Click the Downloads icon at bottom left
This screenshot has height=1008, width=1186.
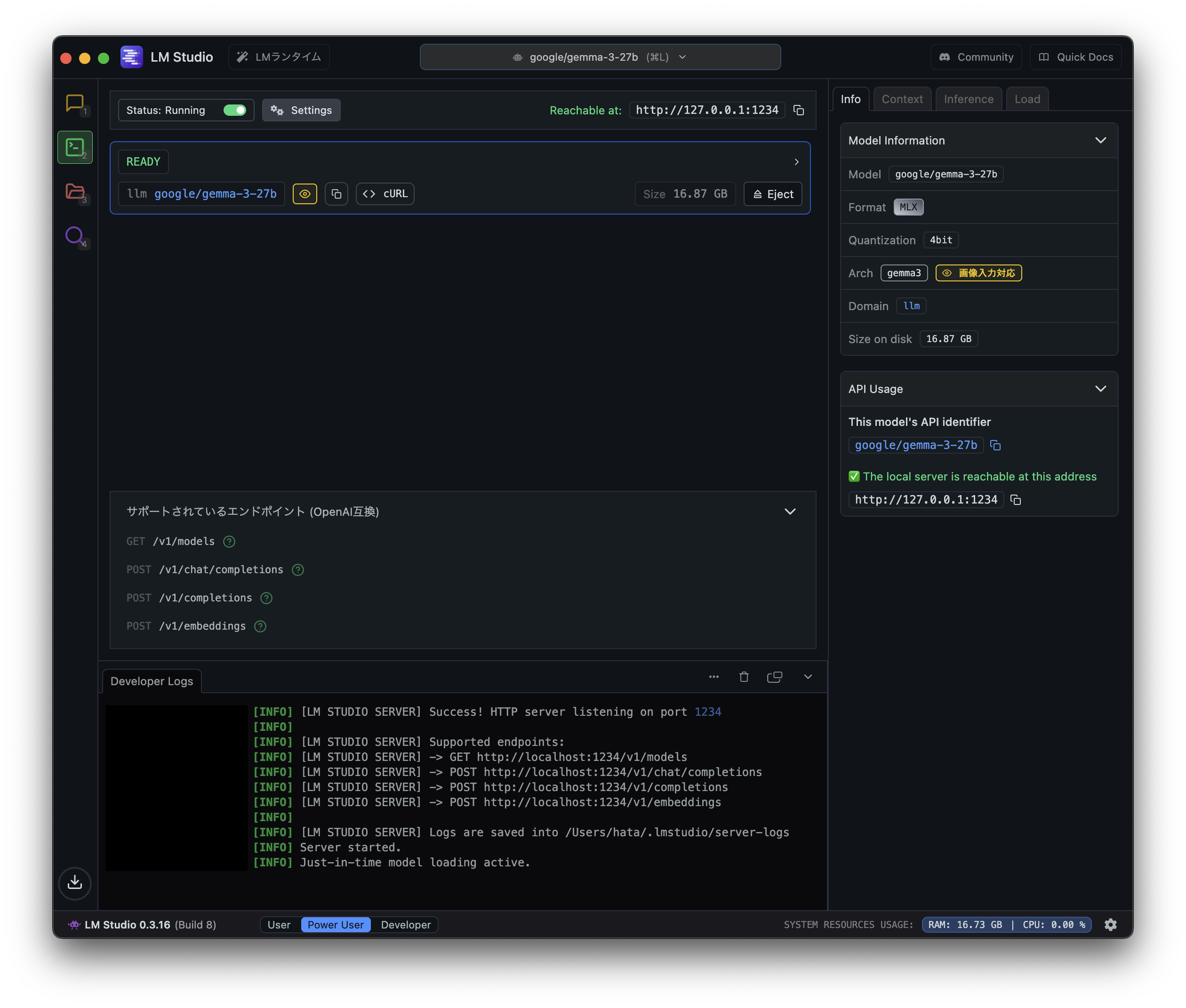(75, 883)
